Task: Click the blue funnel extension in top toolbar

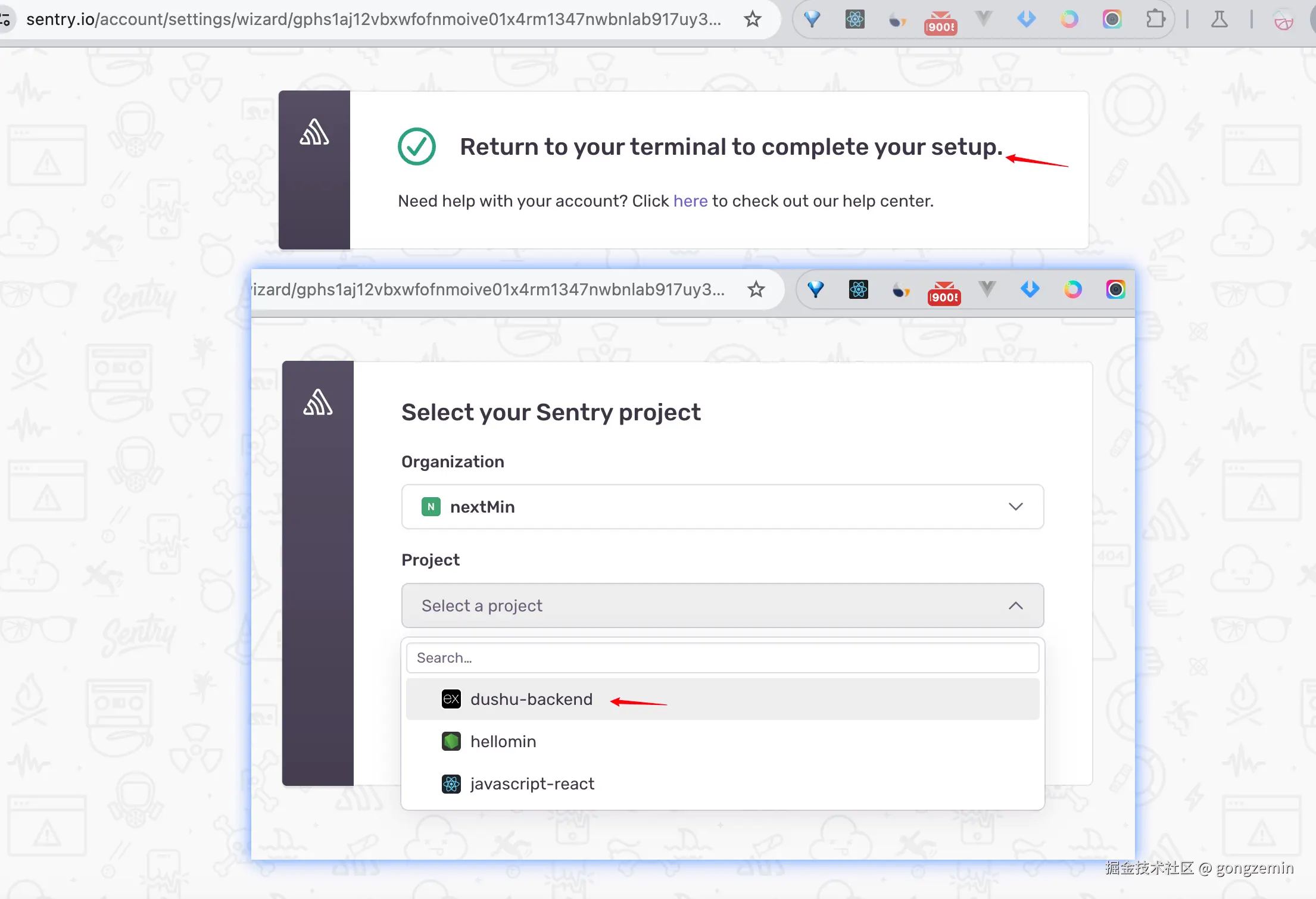Action: pos(812,20)
